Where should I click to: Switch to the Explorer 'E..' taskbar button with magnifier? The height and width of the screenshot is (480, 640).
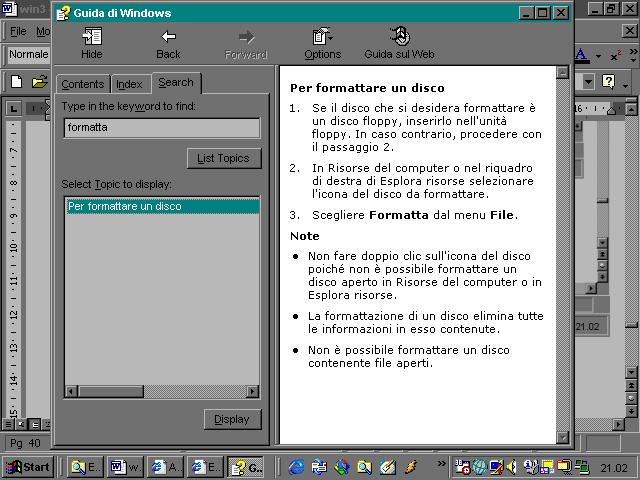pyautogui.click(x=85, y=467)
